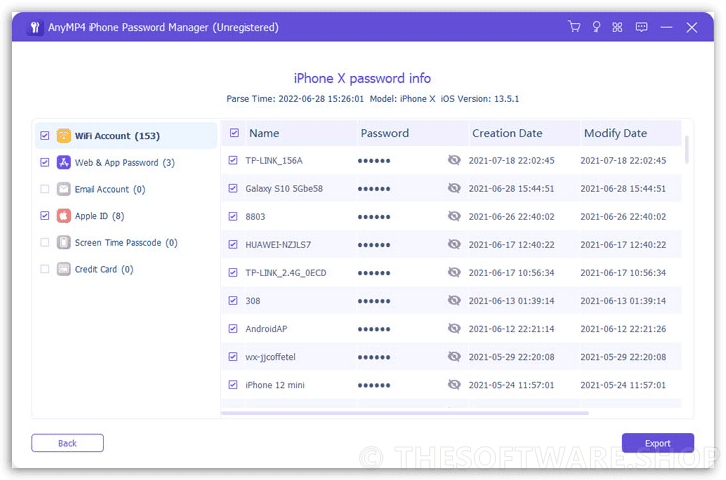Show password for 308 network
726x480 pixels.
454,300
